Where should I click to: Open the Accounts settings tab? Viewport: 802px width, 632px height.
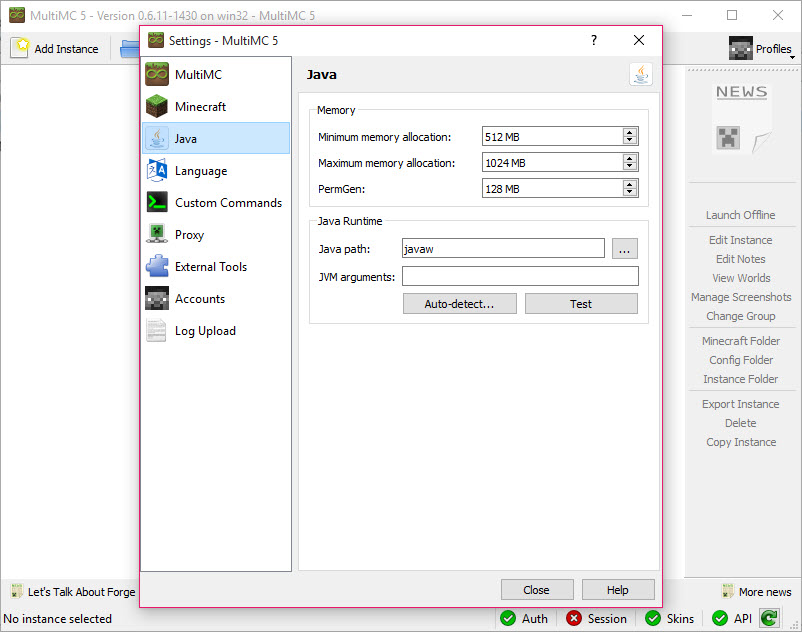tap(216, 299)
